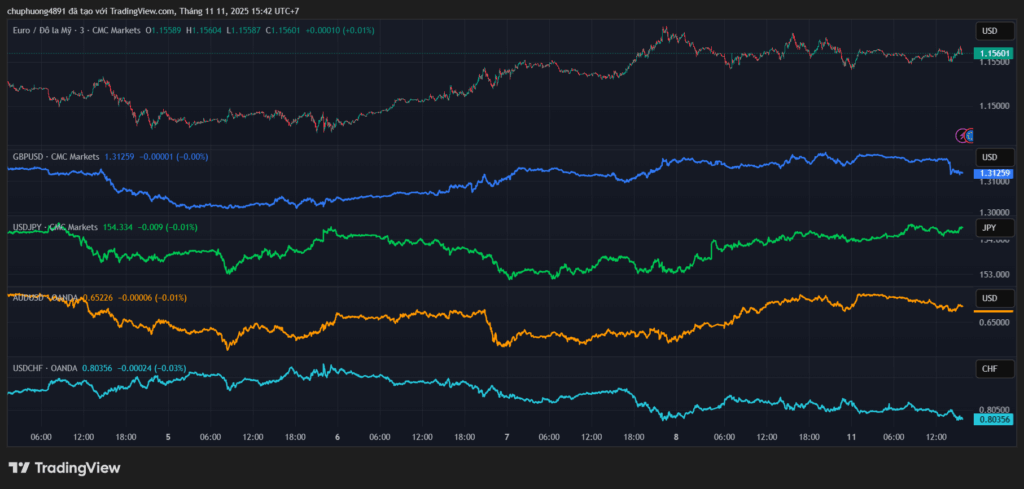Click the 1.15000 level on price axis
Screen dimensions: 1024x489
point(994,106)
